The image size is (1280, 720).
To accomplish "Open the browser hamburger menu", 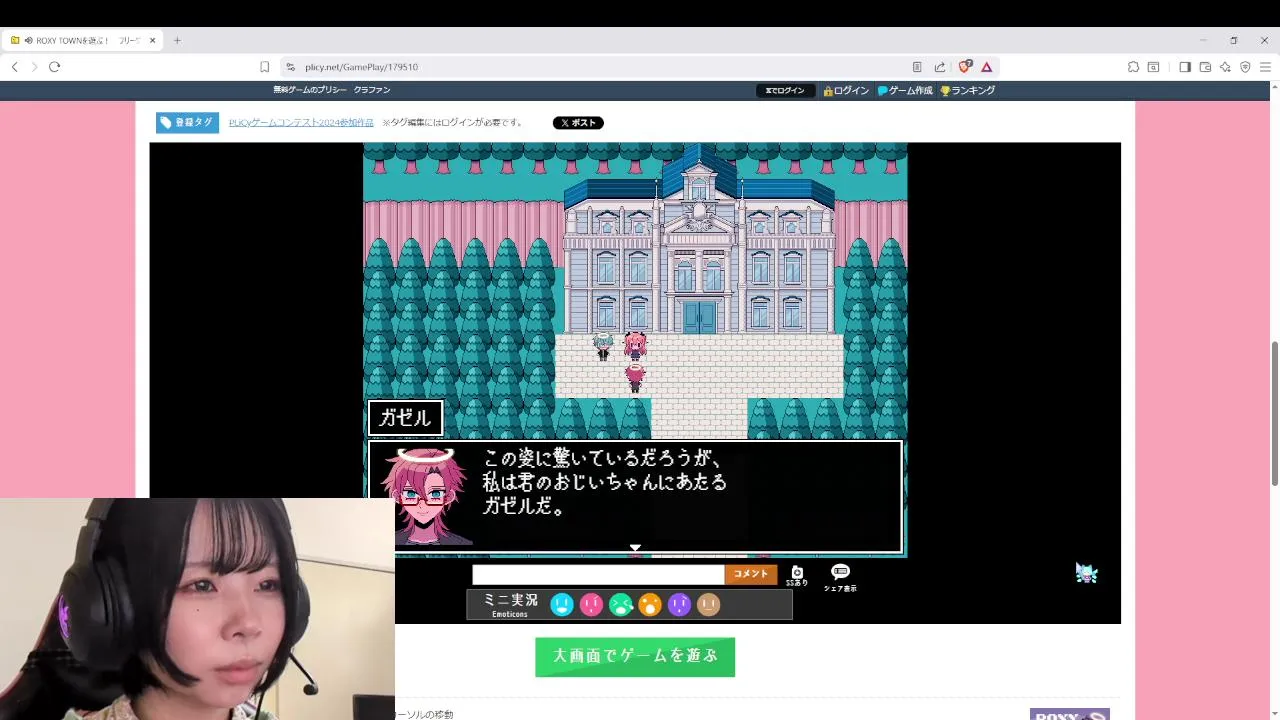I will 1265,67.
